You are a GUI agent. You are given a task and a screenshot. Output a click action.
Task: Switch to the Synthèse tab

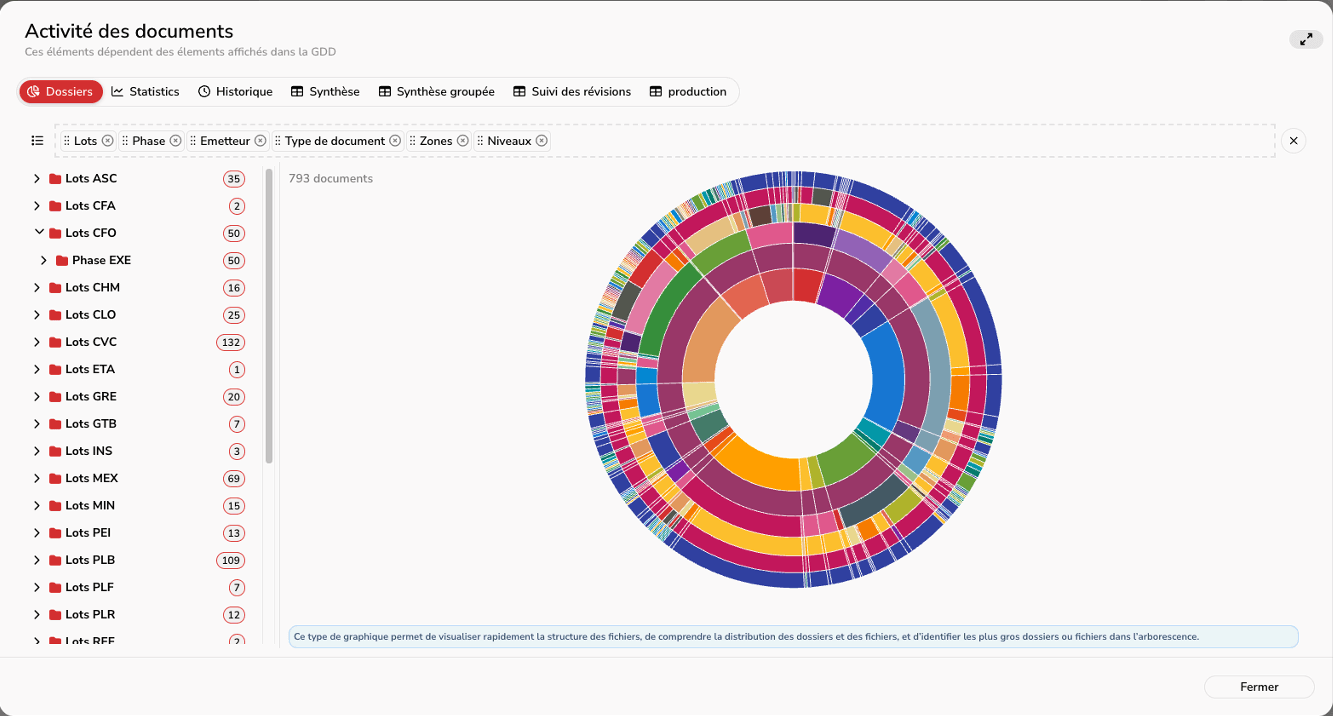click(x=325, y=92)
